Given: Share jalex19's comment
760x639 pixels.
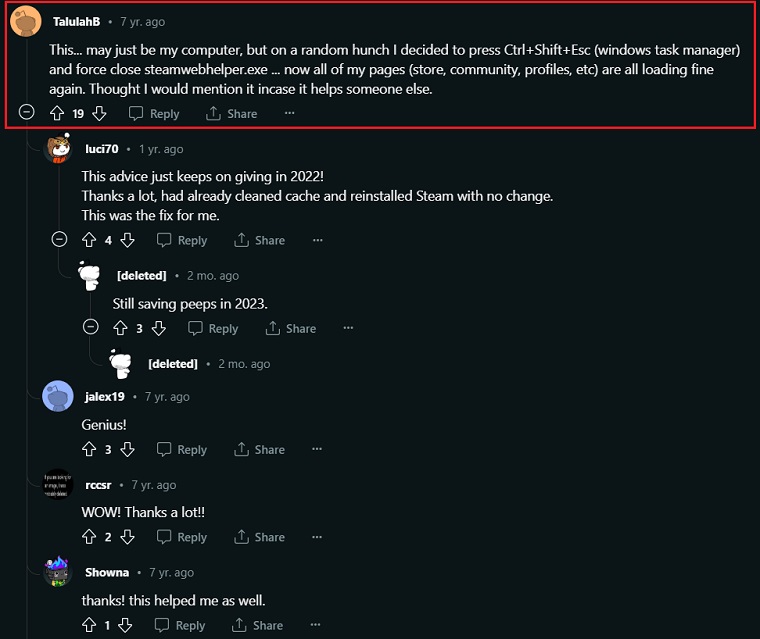Looking at the screenshot, I should (259, 450).
